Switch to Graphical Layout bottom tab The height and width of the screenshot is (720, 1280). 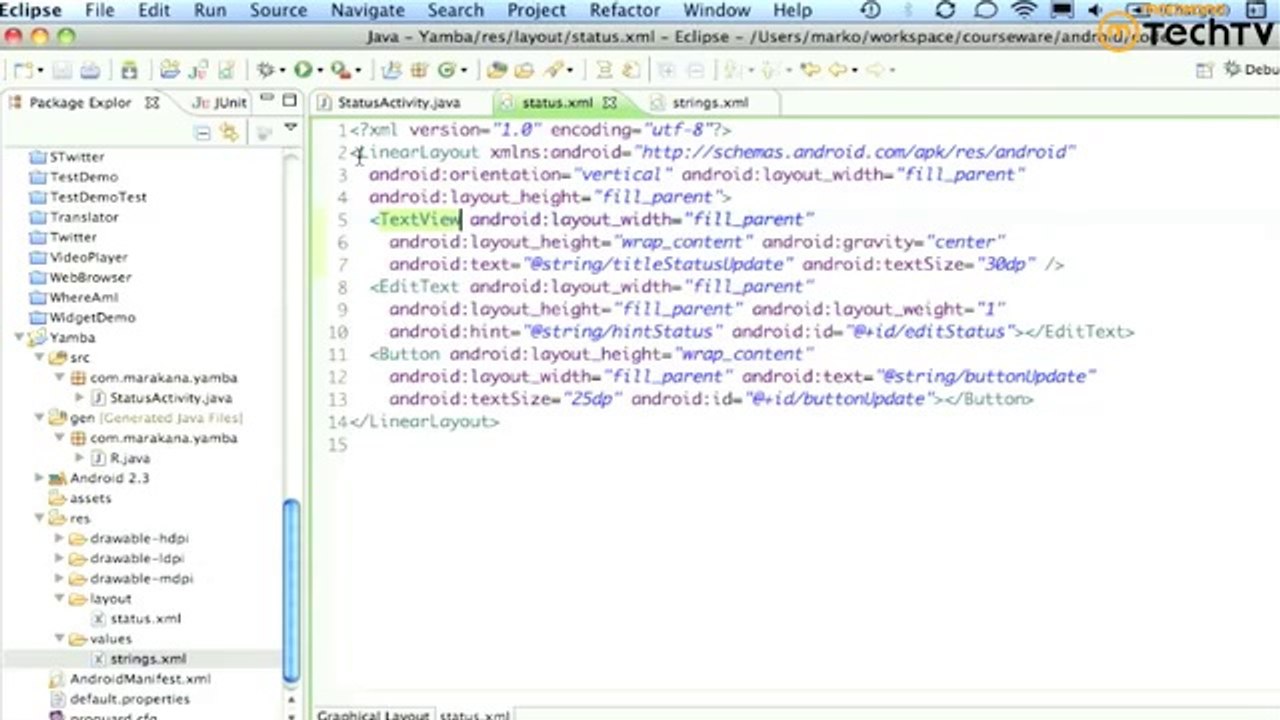click(372, 714)
